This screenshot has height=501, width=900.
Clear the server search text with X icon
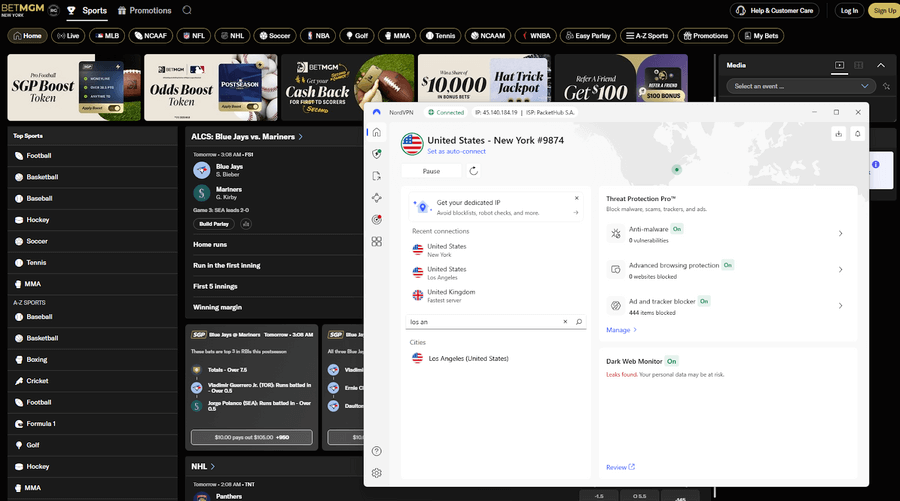565,322
